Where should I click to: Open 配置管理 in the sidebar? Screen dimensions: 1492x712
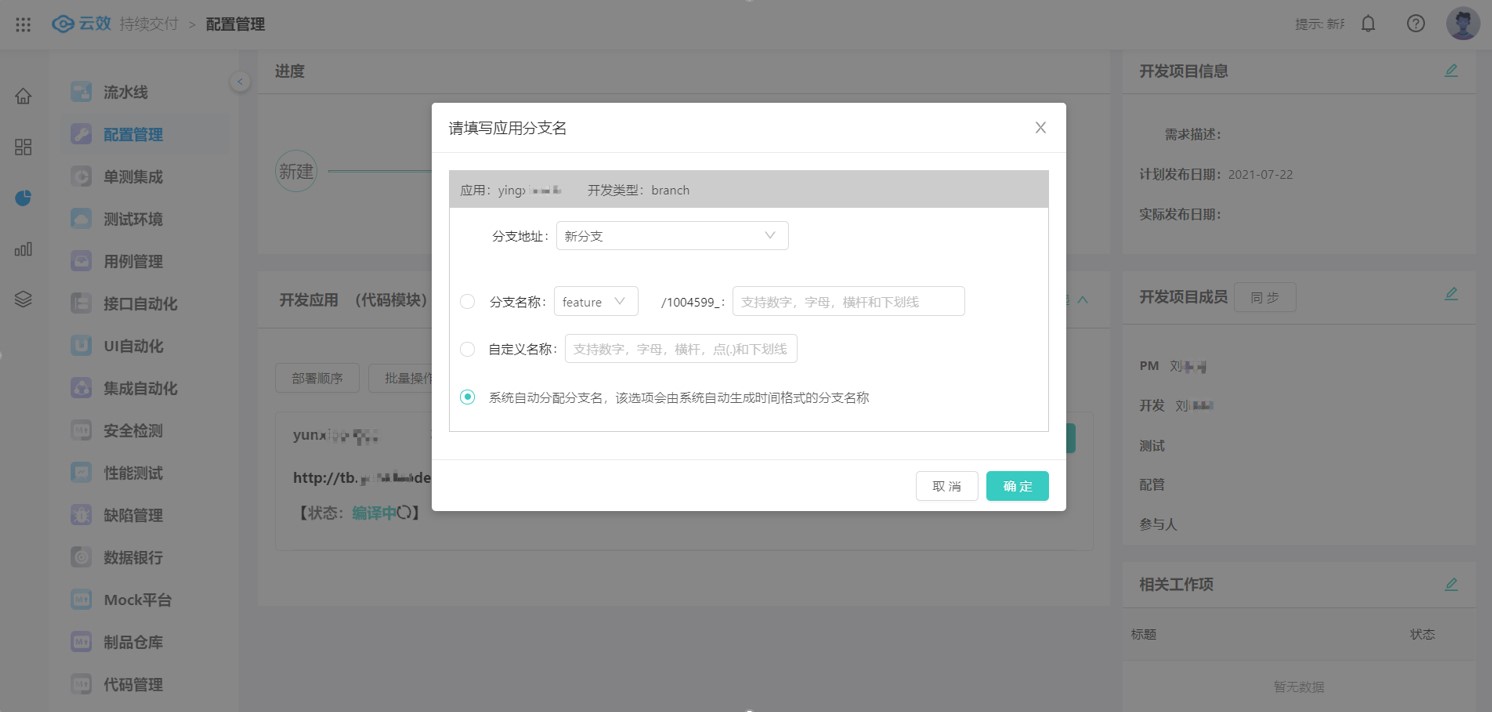click(x=133, y=135)
